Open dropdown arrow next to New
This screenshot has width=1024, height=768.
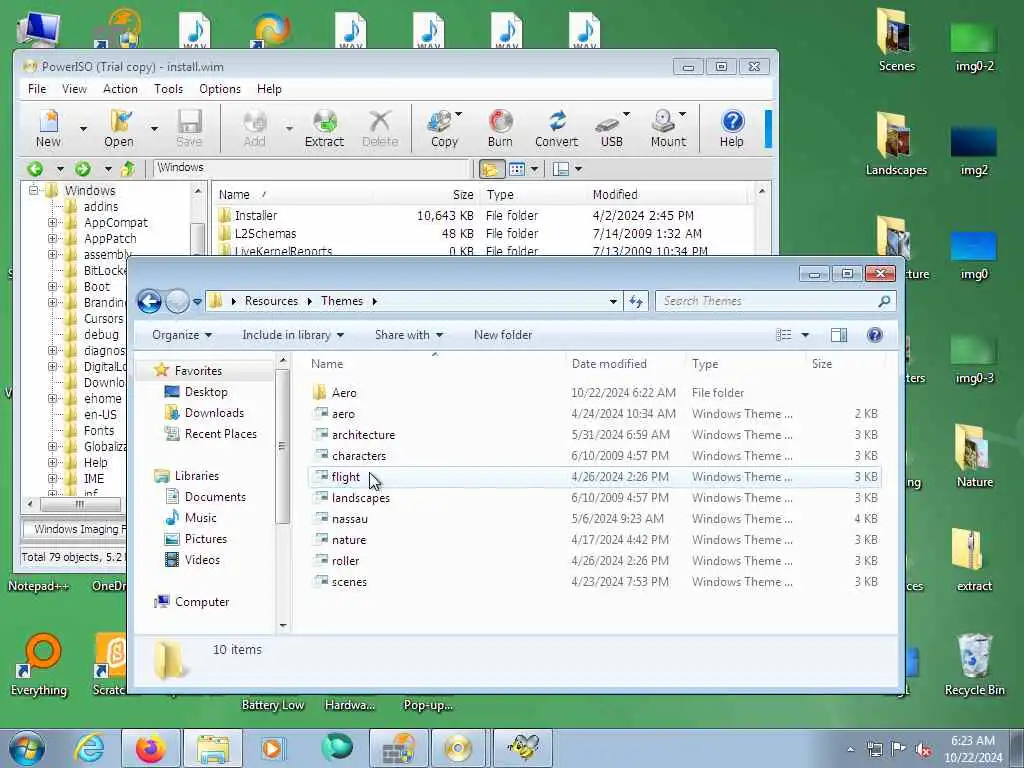(x=83, y=129)
